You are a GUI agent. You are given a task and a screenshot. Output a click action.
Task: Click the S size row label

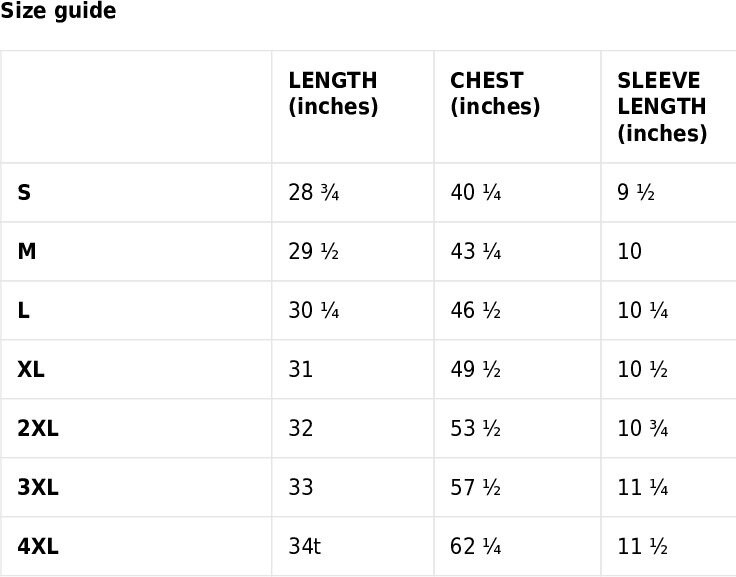pyautogui.click(x=24, y=192)
